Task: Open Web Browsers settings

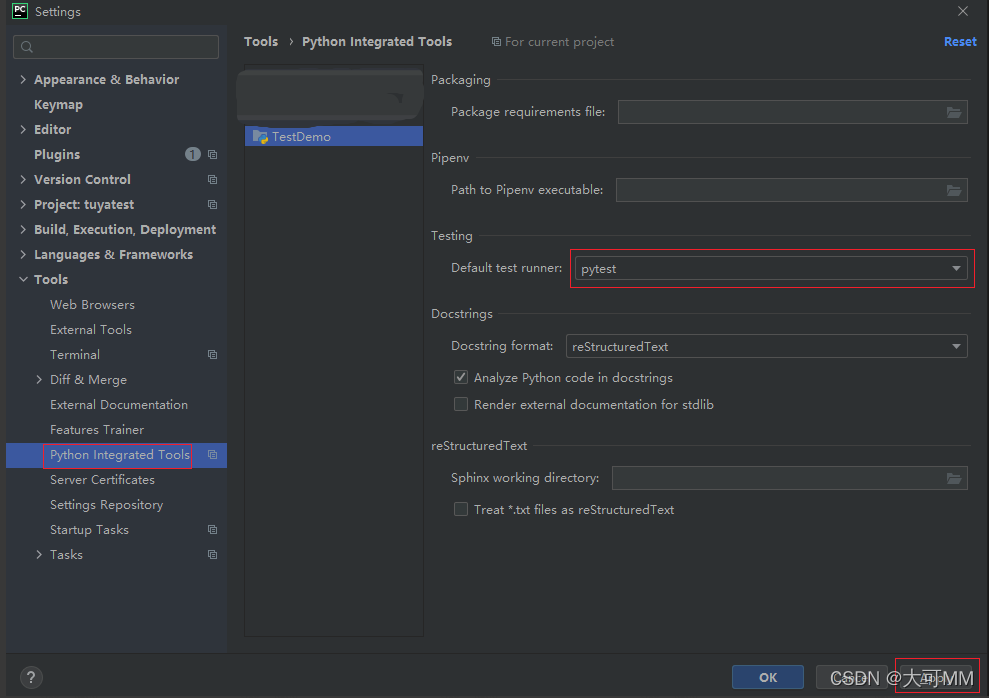Action: click(x=92, y=305)
